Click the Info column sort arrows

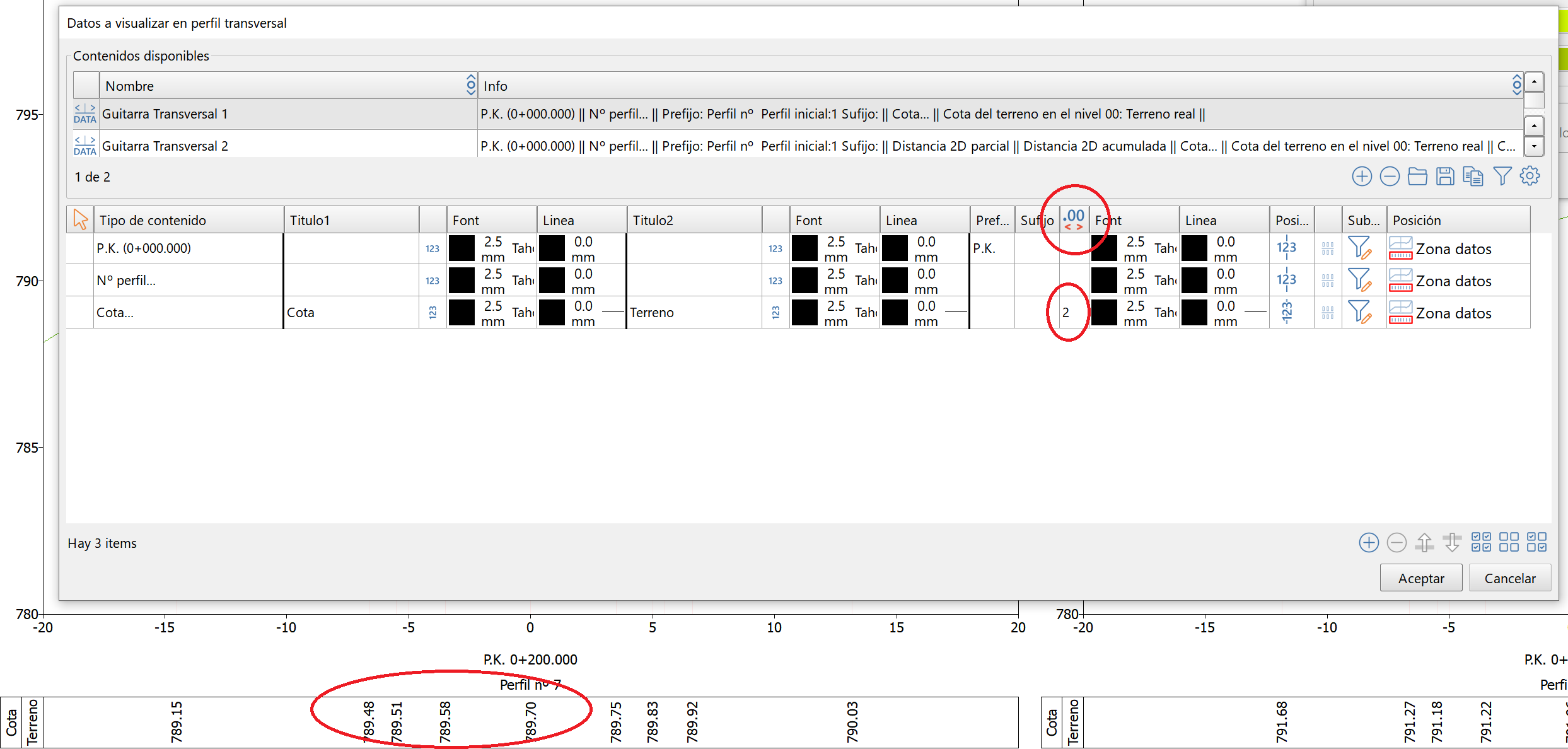tap(1516, 85)
